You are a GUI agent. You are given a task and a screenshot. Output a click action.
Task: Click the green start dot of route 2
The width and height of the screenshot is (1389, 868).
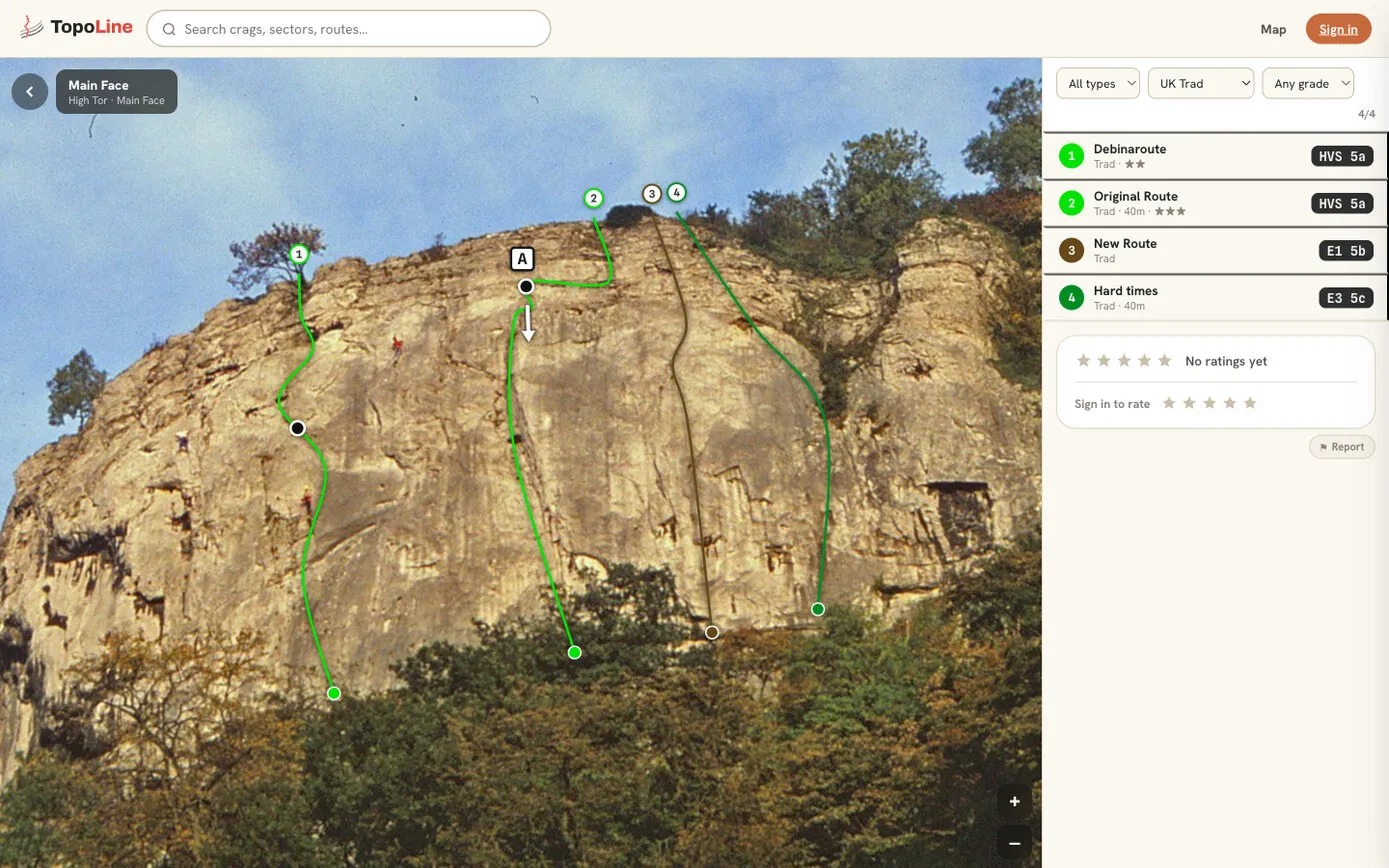coord(574,652)
